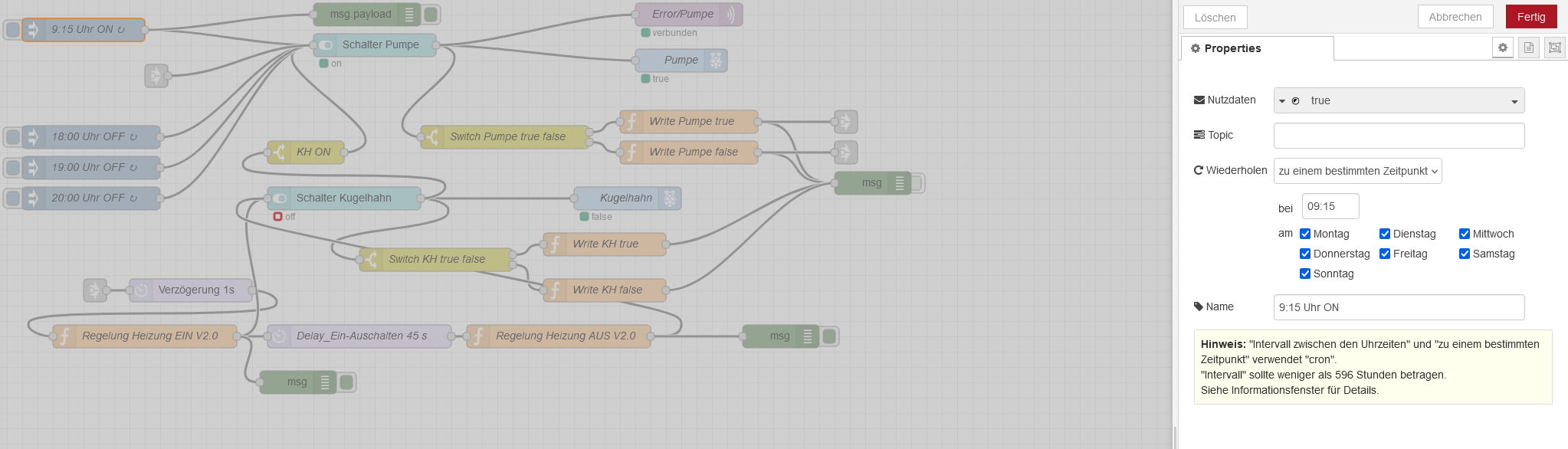This screenshot has height=449, width=1568.
Task: Click the Fertig button
Action: tap(1530, 17)
